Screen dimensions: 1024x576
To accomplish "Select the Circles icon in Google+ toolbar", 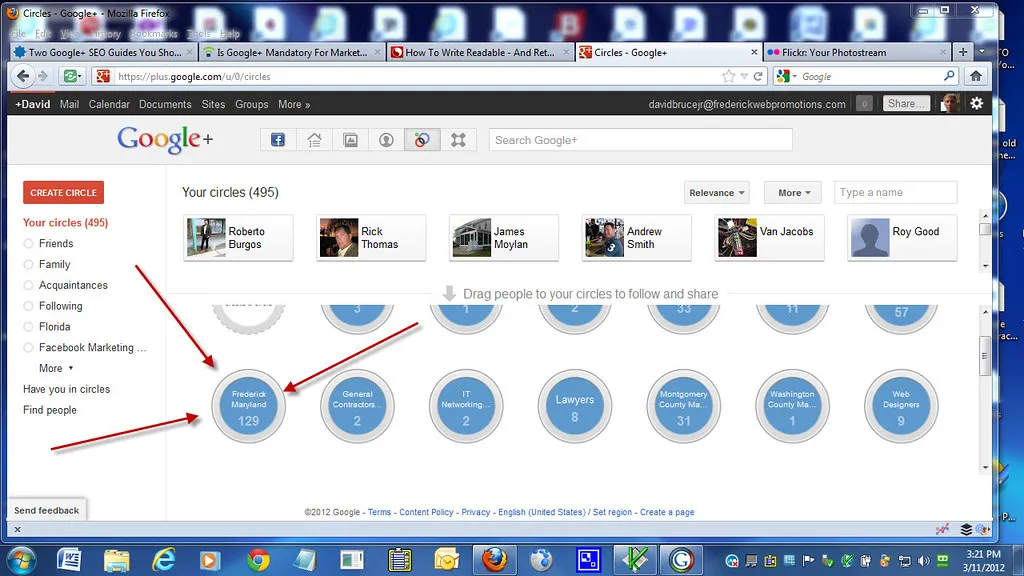I will pyautogui.click(x=422, y=140).
